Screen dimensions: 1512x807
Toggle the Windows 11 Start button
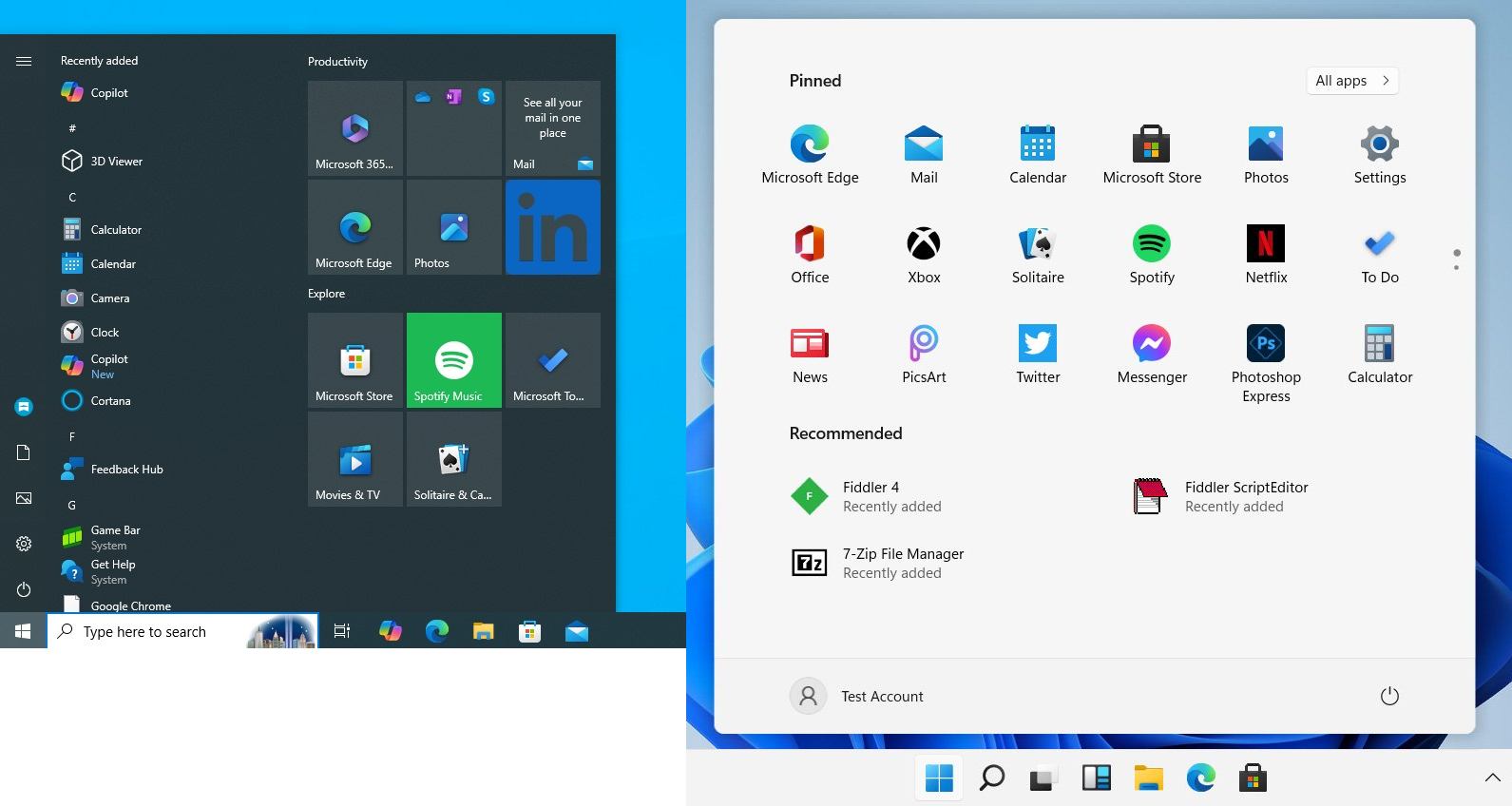pos(939,778)
